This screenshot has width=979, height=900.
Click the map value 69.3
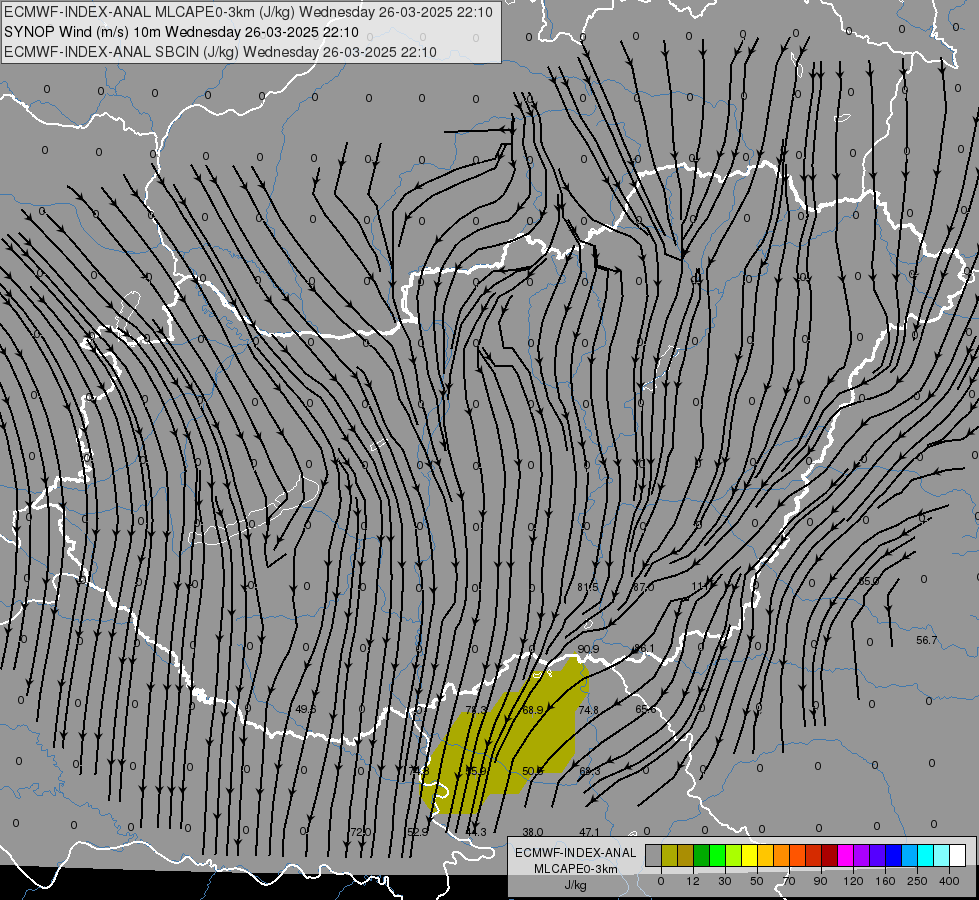pyautogui.click(x=589, y=771)
